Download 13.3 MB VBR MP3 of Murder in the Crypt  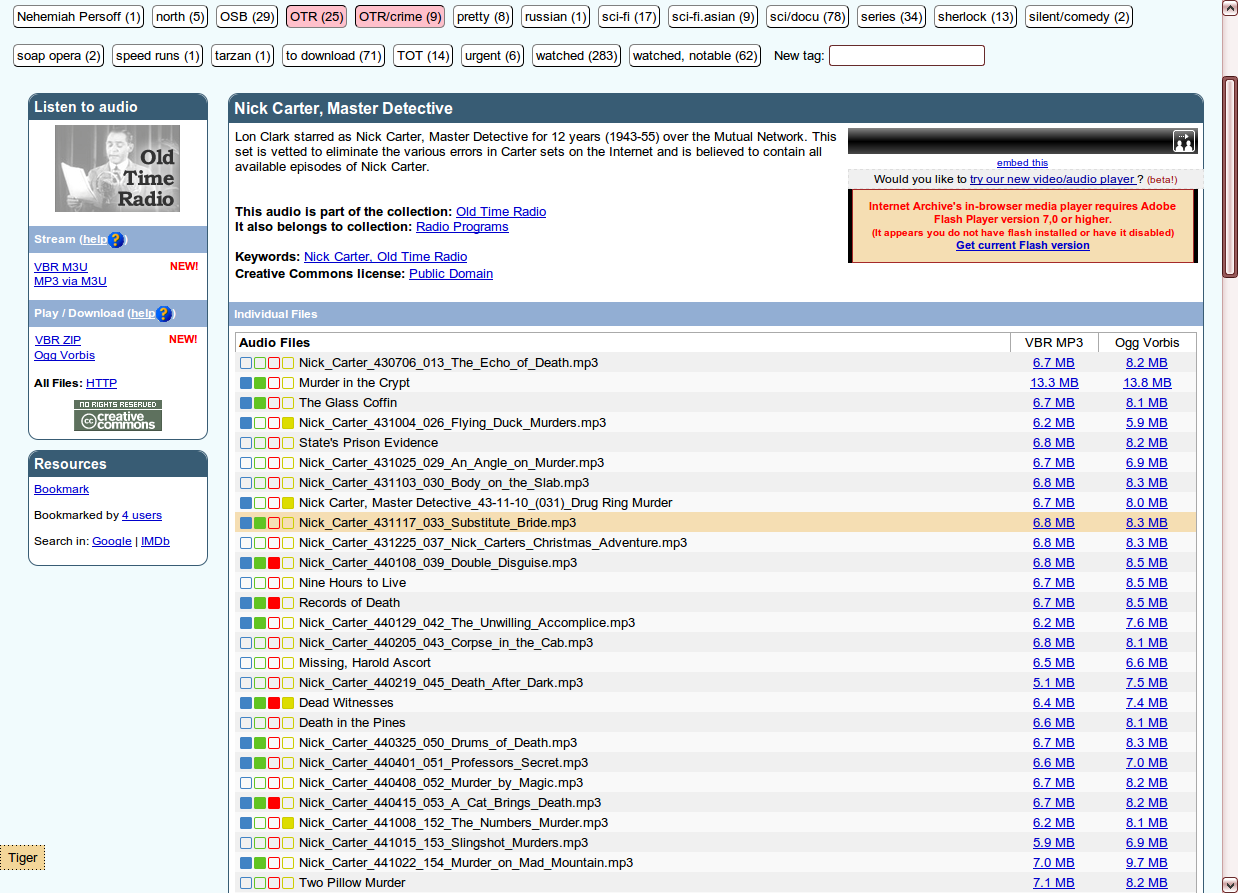point(1054,383)
